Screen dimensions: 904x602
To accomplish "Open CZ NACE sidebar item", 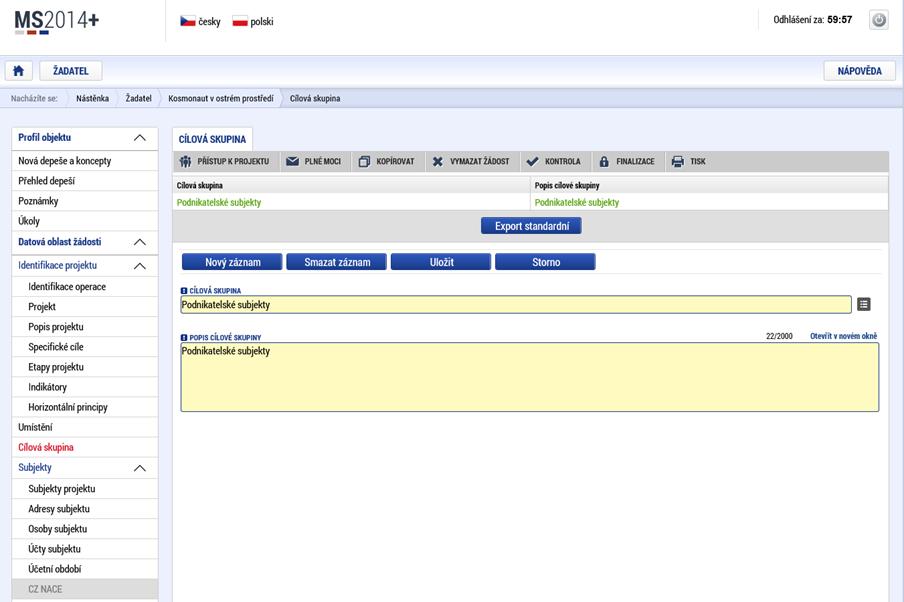I will (x=85, y=589).
